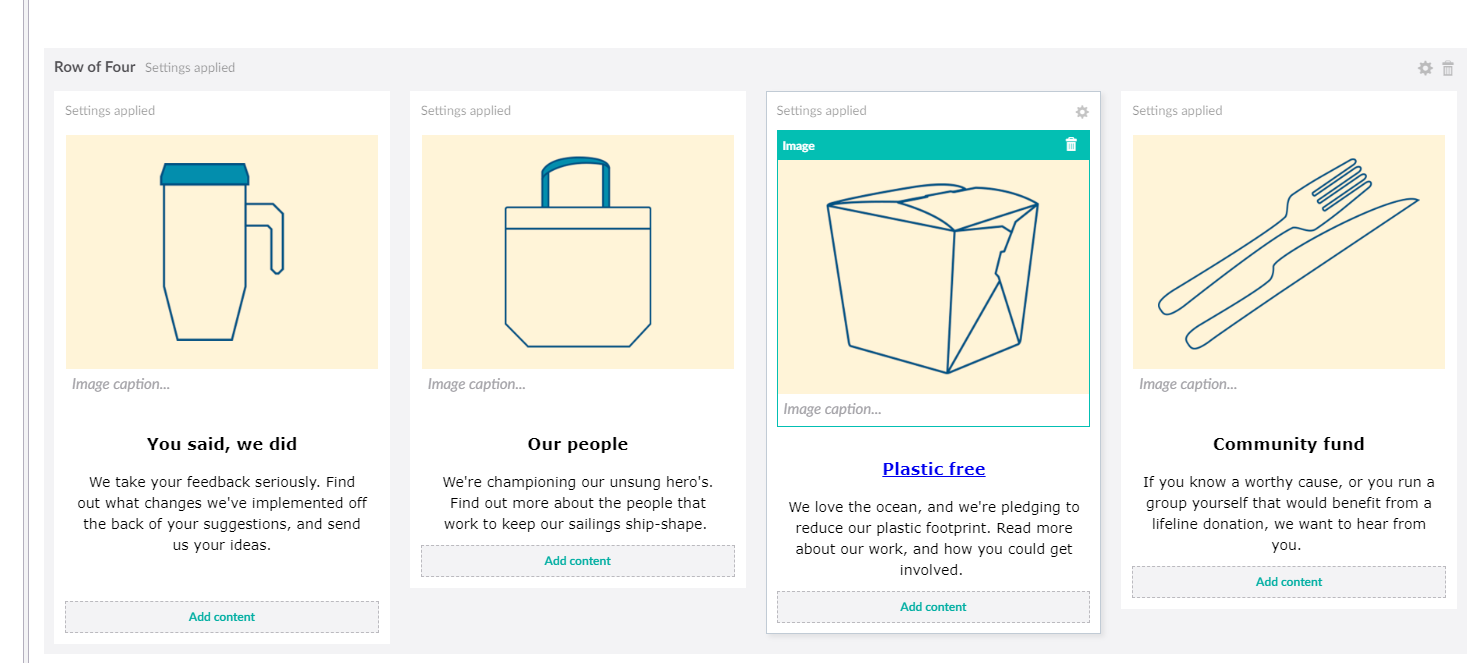Select the tote bag image
Screen dimensions: 1474x663
[578, 252]
